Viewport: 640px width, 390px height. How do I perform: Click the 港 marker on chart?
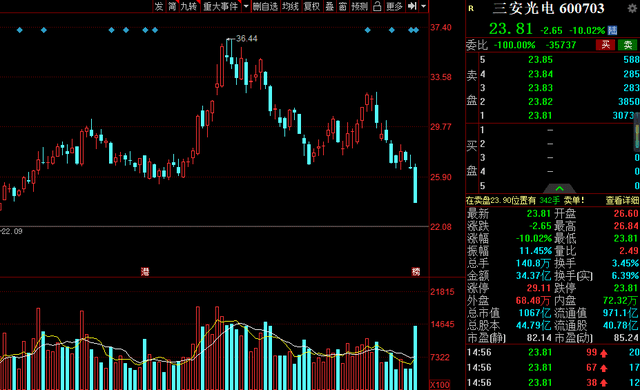pos(145,272)
